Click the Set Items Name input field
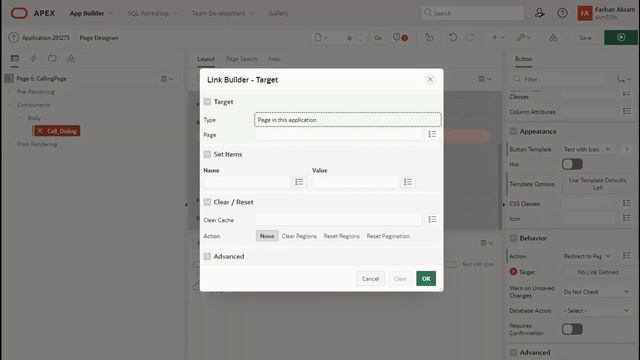The height and width of the screenshot is (360, 640). tap(247, 182)
